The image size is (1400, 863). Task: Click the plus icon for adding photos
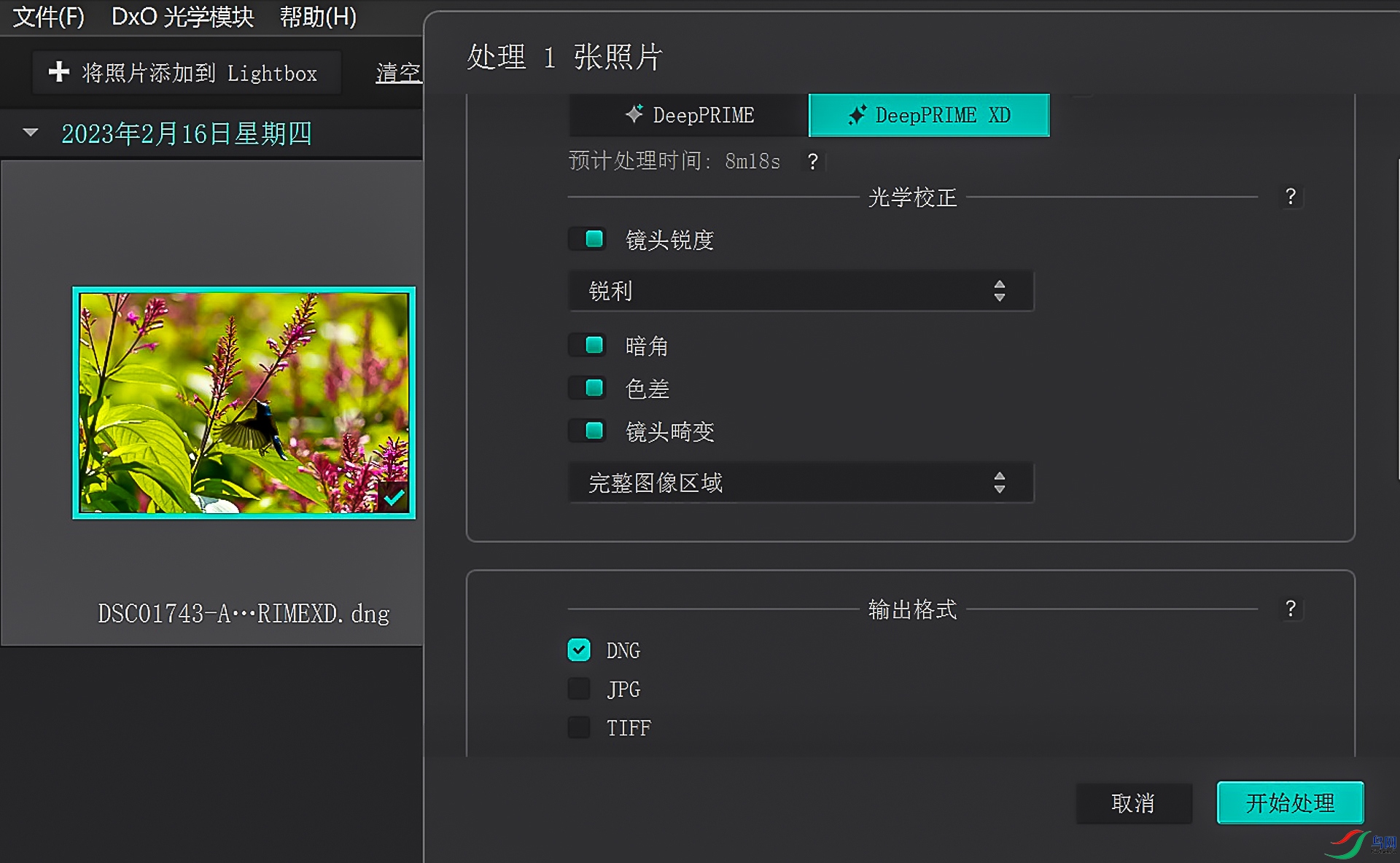tap(59, 71)
